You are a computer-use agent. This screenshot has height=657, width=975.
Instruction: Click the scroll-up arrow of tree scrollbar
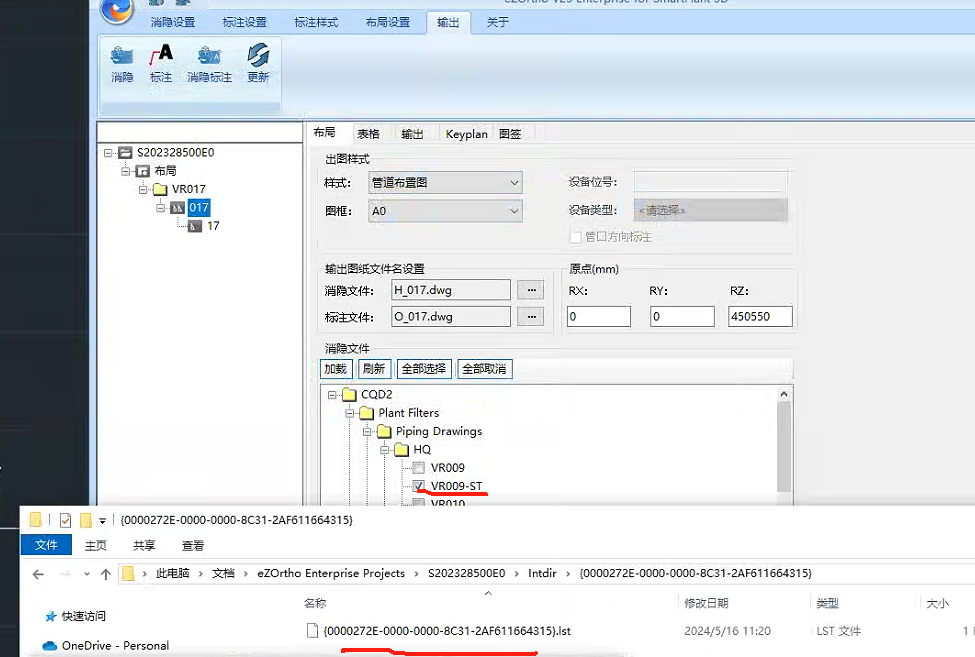click(784, 394)
